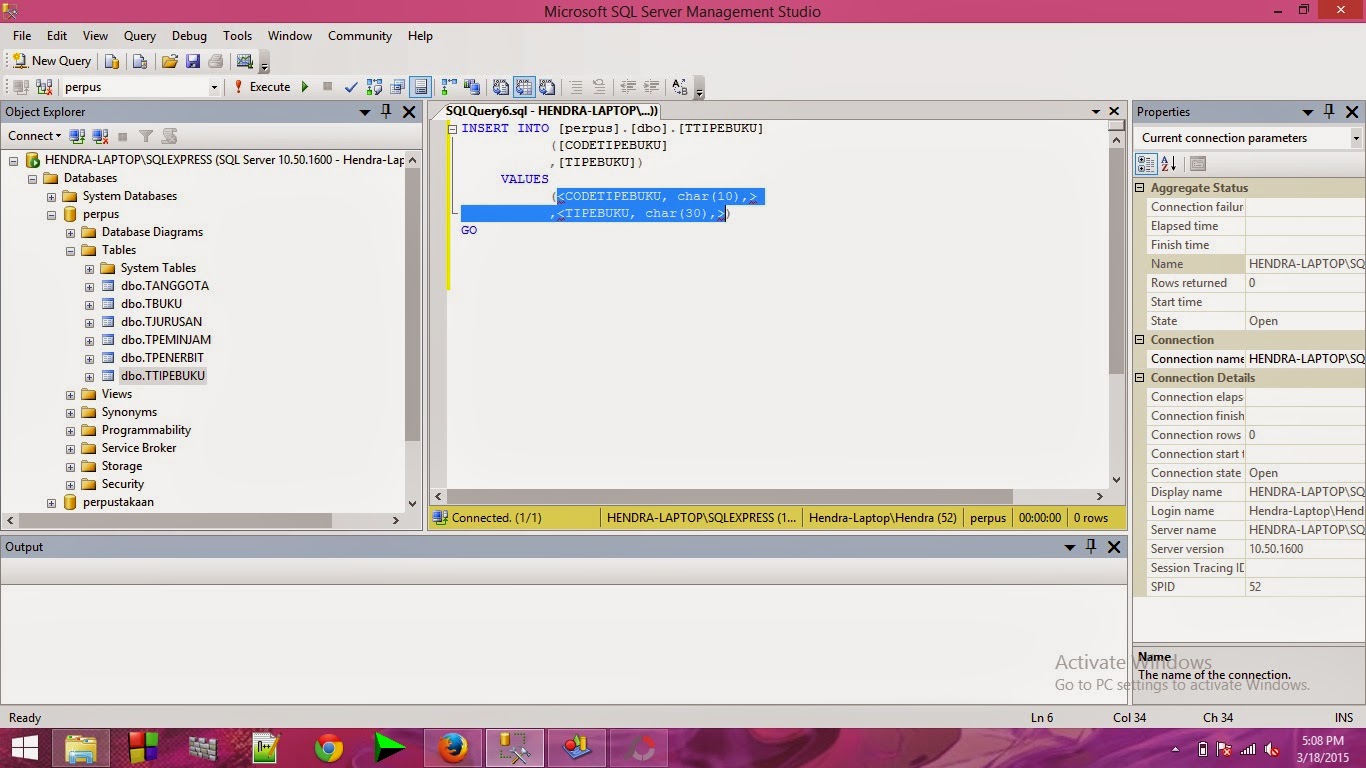Select the perpustakaan database
The width and height of the screenshot is (1366, 768).
pos(118,502)
